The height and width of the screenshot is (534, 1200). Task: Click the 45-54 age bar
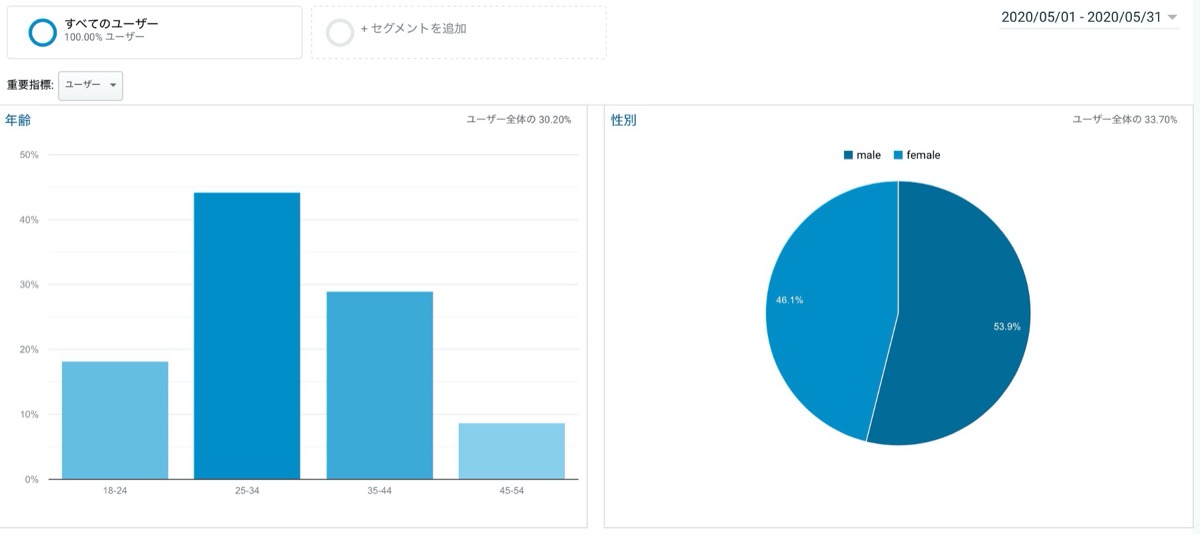(512, 451)
